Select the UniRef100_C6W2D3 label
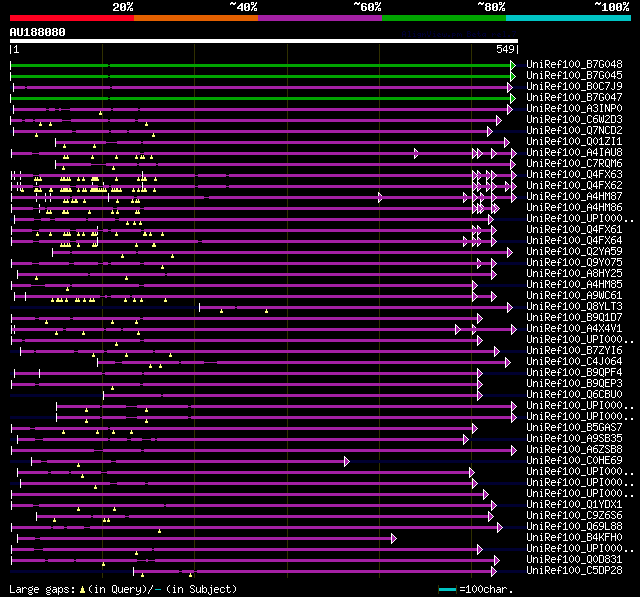The image size is (640, 597). click(574, 120)
